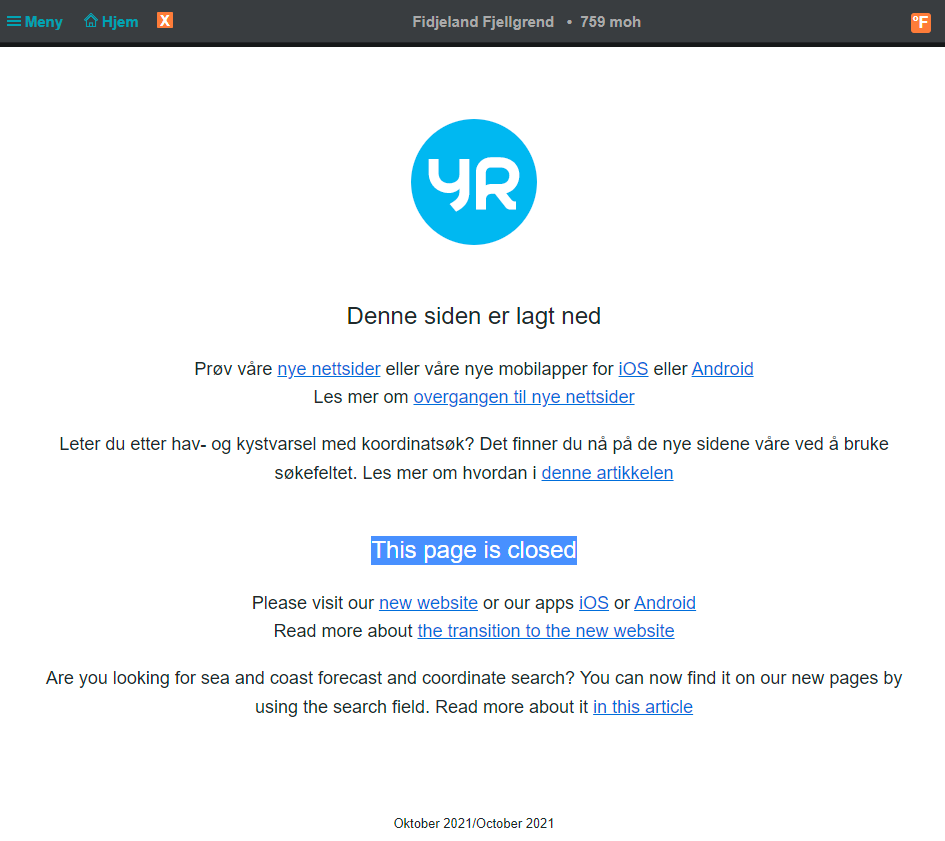The image size is (945, 841).
Task: Follow 'overgangen til nye nettsider' link
Action: click(524, 397)
